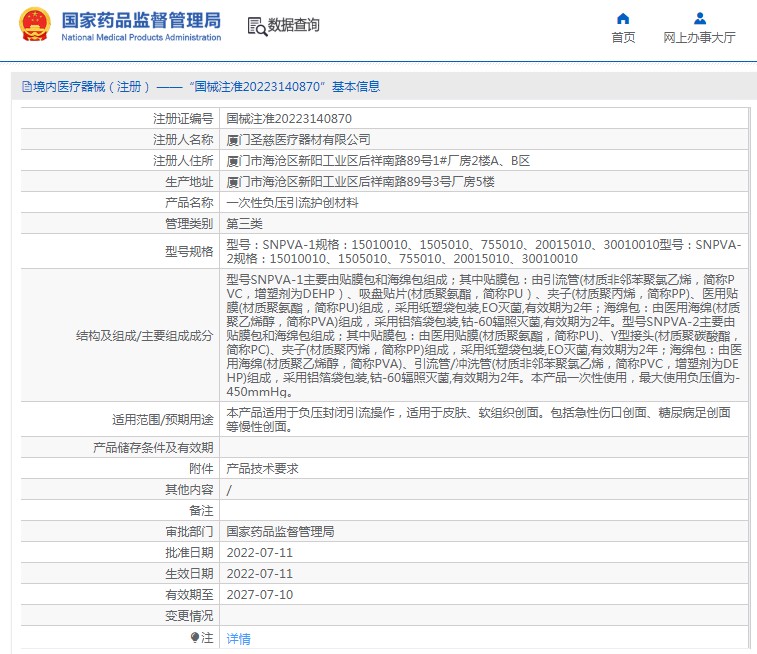Image resolution: width=757 pixels, height=654 pixels.
Task: Select approval department 国家药品监督管理局 value
Action: coord(280,532)
